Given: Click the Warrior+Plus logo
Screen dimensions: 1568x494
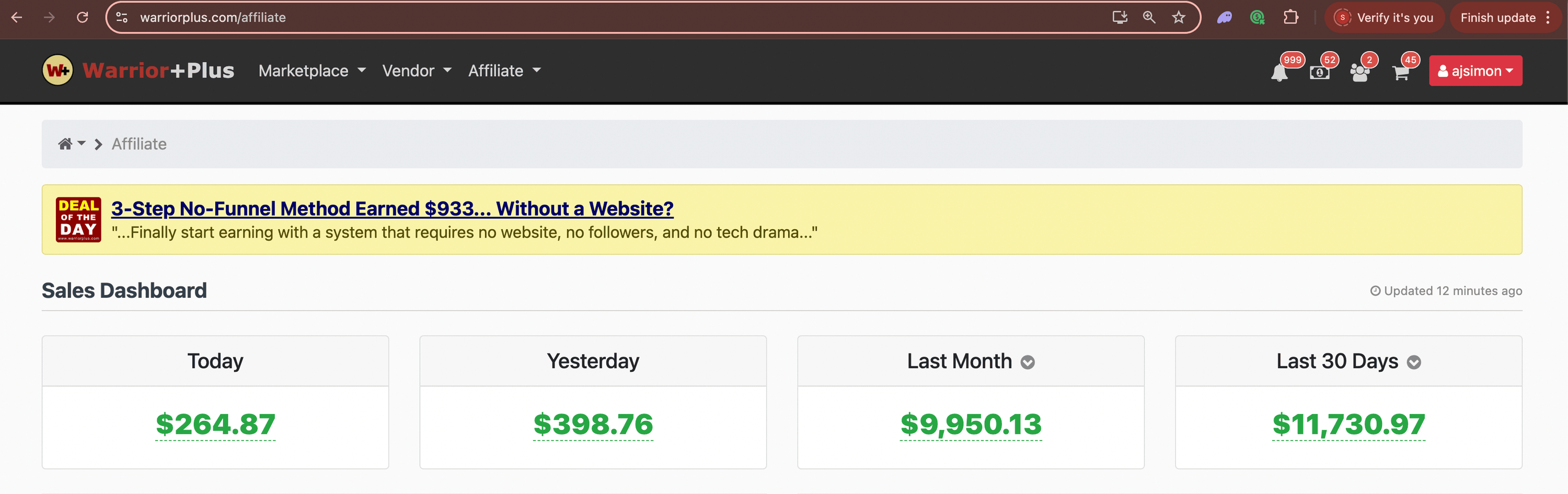Looking at the screenshot, I should tap(138, 70).
